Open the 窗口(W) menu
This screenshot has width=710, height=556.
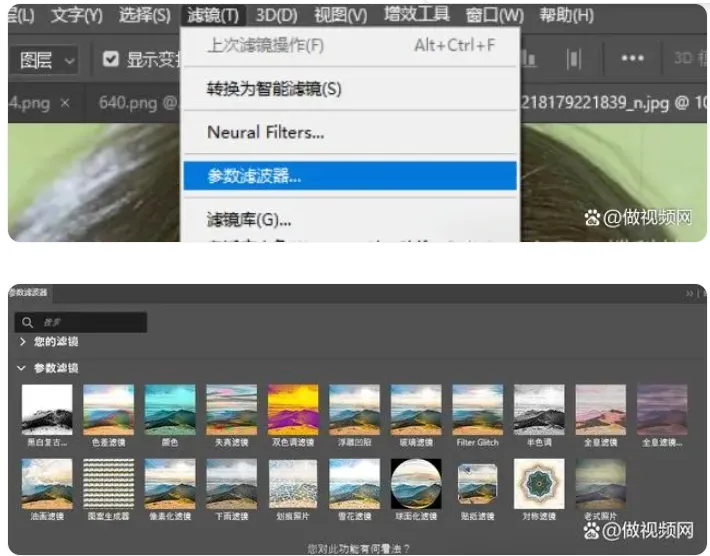[494, 15]
